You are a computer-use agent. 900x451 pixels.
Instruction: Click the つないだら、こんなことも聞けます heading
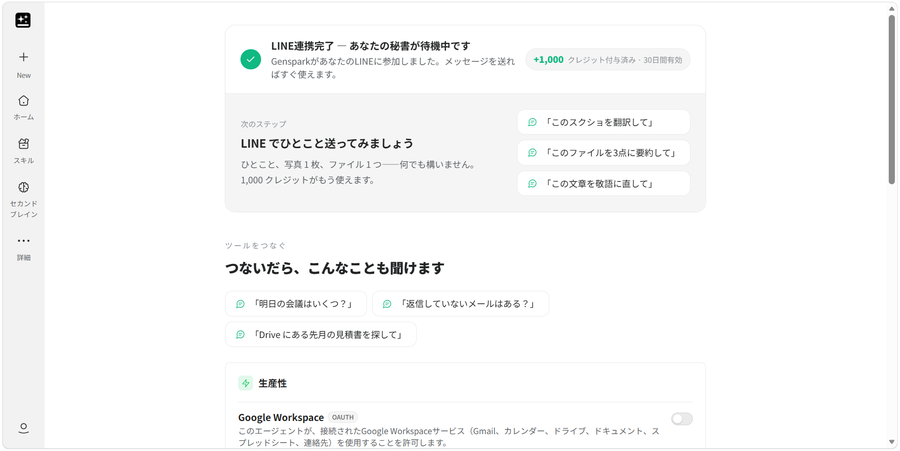(x=335, y=268)
